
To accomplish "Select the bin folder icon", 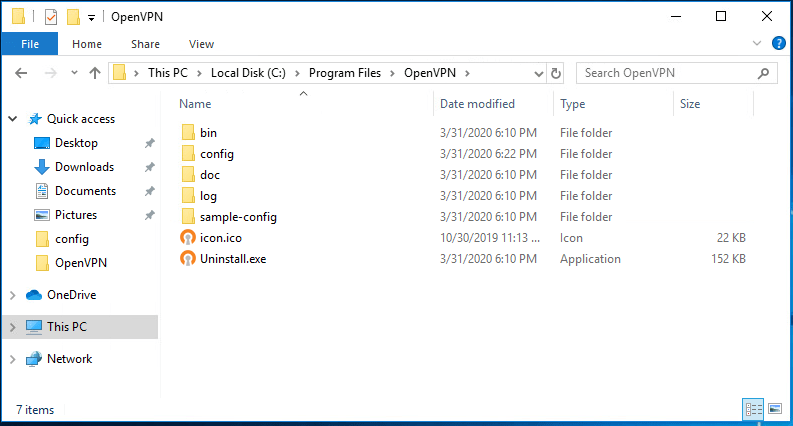I will 188,133.
